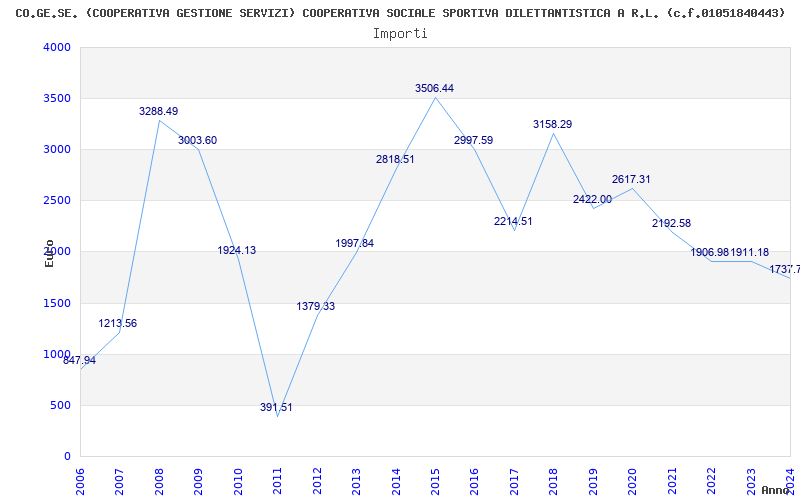The width and height of the screenshot is (800, 500).
Task: Click the 2192.58 data label for 2021
Action: pos(671,223)
